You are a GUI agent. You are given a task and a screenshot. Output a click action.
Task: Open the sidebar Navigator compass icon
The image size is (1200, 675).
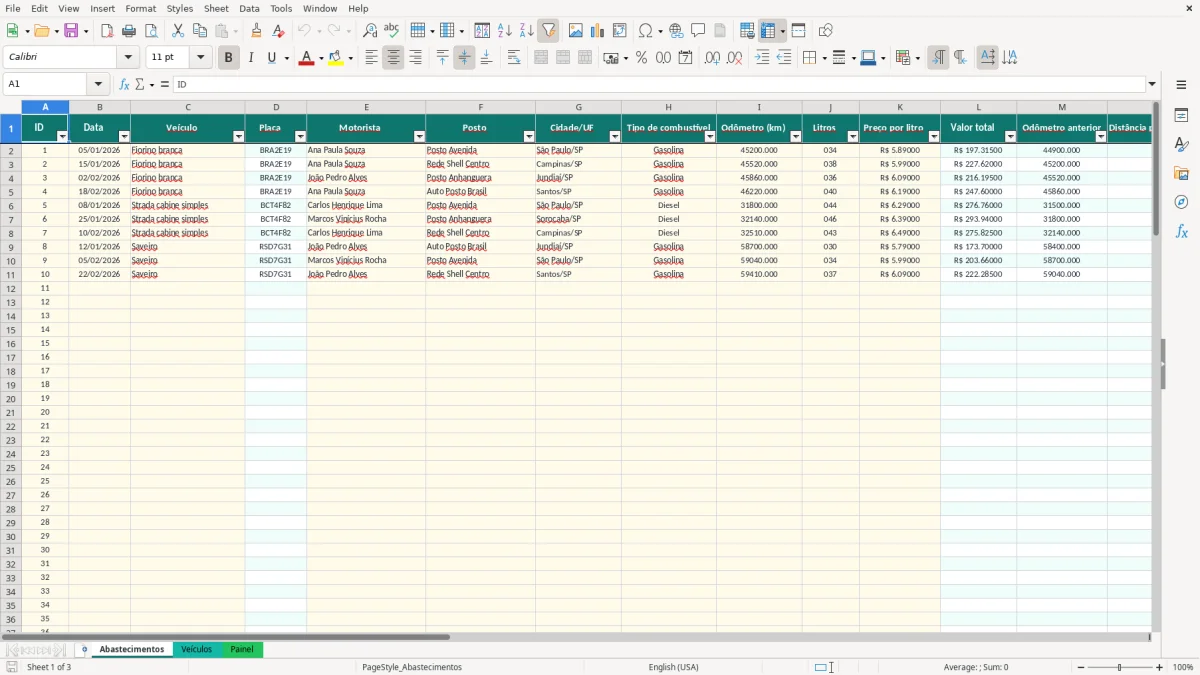(1181, 203)
